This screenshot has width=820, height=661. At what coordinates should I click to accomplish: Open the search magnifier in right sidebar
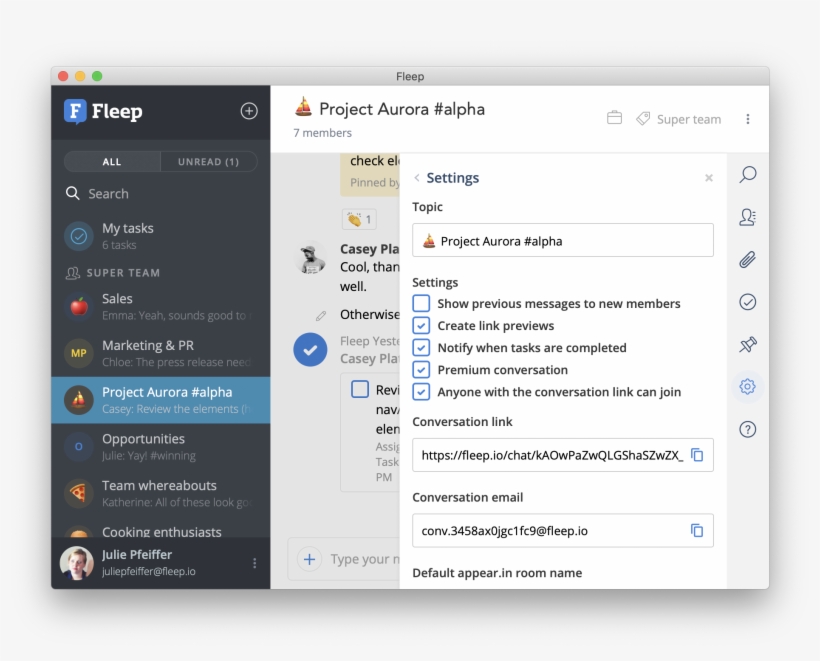[x=748, y=174]
